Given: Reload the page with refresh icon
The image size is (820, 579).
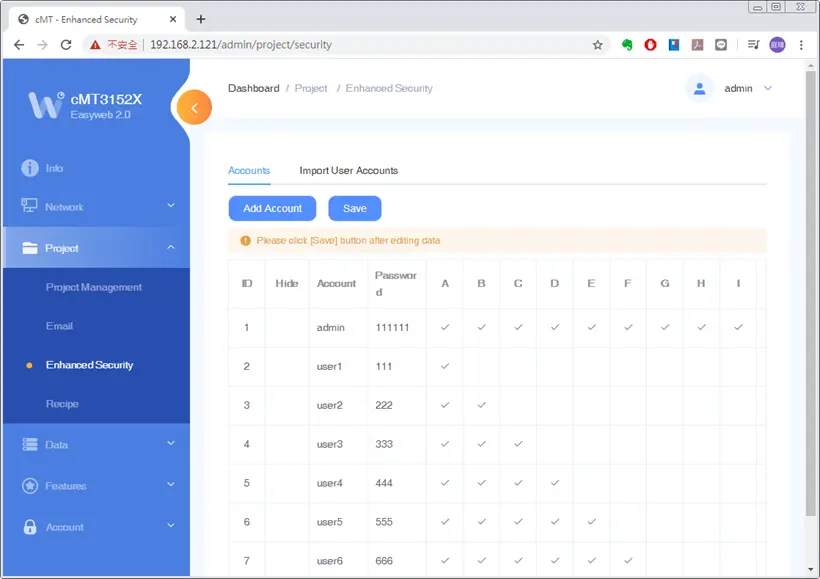Looking at the screenshot, I should click(66, 45).
